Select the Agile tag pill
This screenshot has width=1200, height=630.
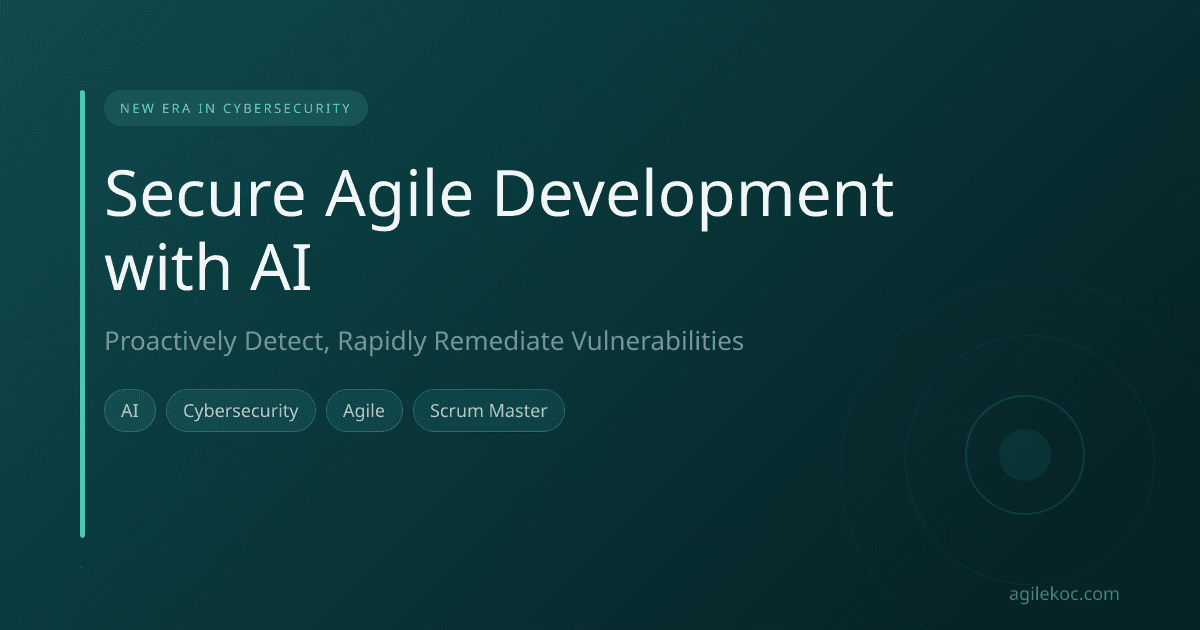pos(364,411)
